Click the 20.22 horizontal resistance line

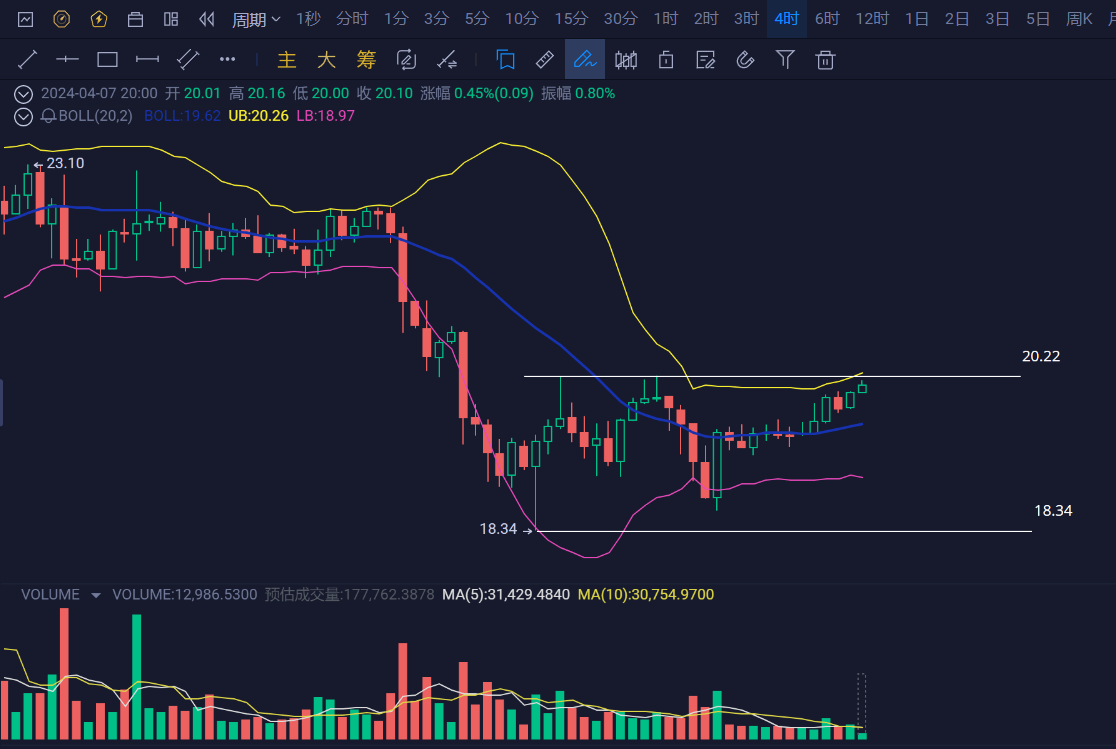(x=770, y=376)
